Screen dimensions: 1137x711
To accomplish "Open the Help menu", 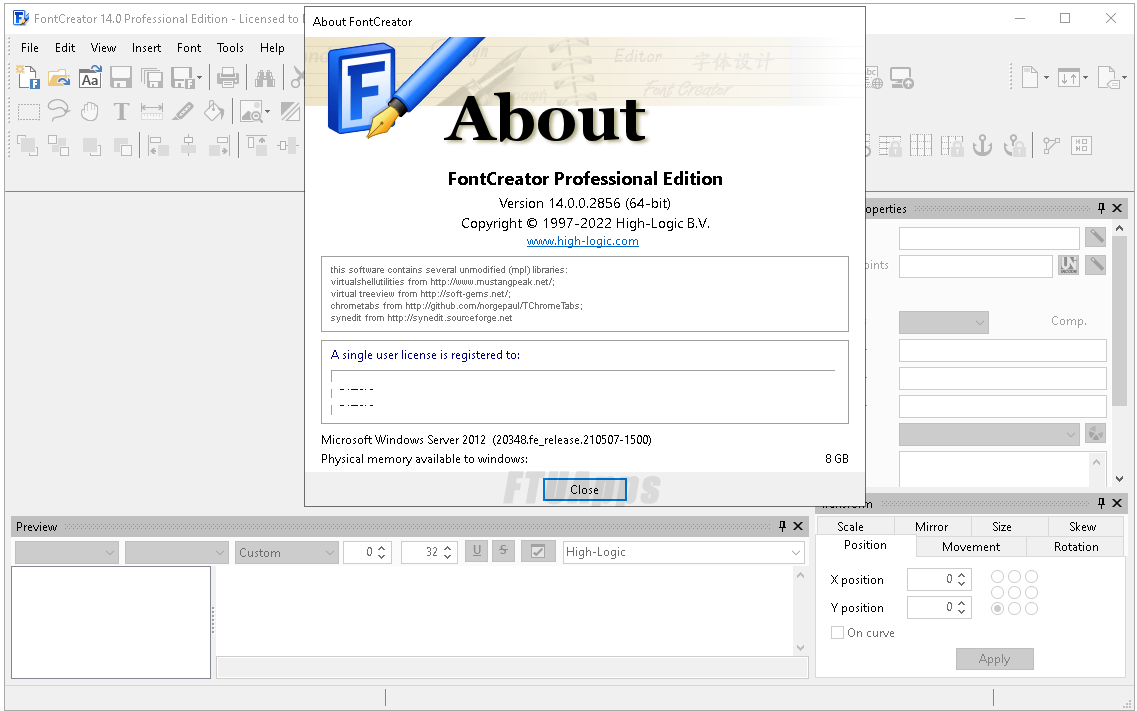I will 272,48.
